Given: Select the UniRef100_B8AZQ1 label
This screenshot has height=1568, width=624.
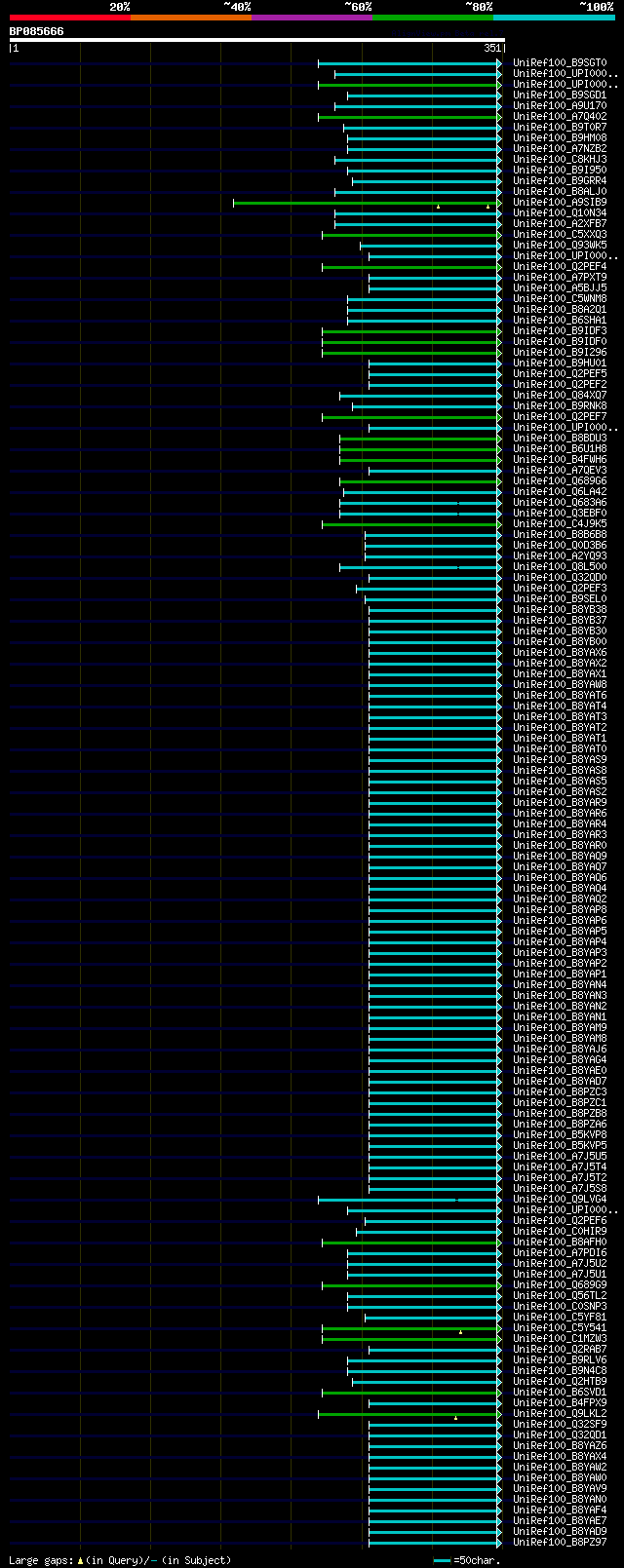Looking at the screenshot, I should [560, 310].
